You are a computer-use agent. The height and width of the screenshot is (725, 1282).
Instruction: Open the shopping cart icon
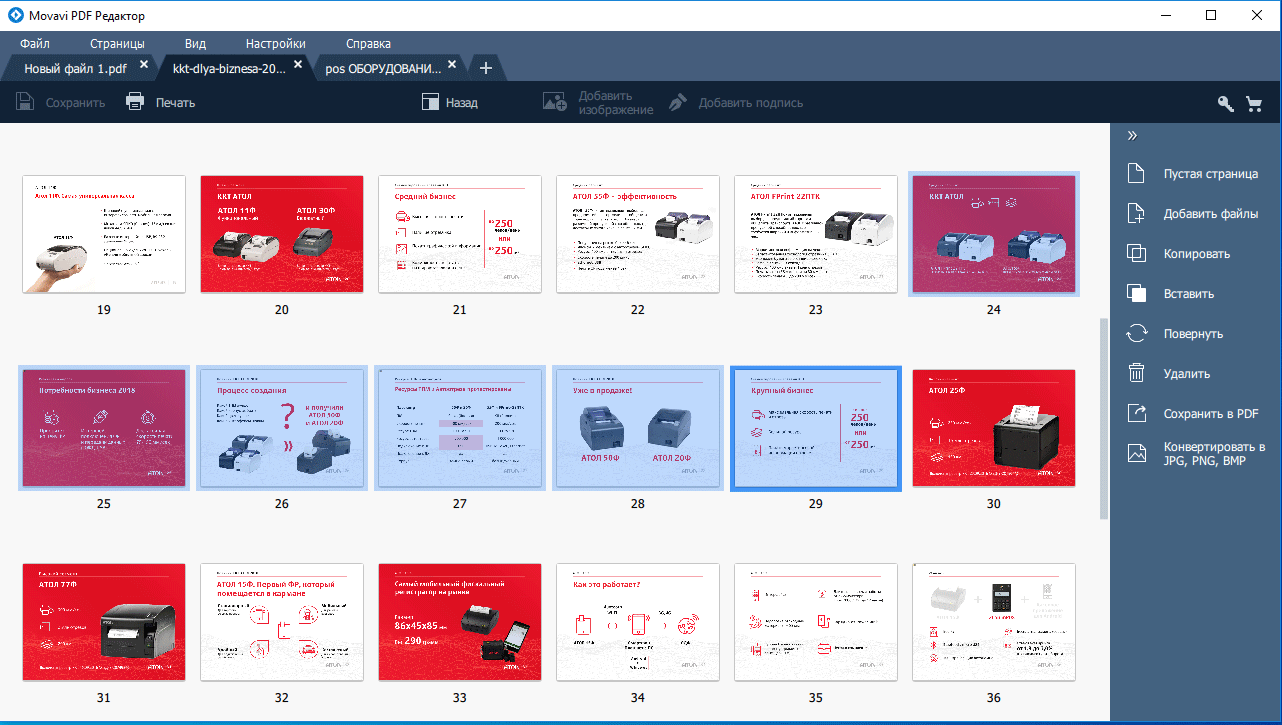1254,103
